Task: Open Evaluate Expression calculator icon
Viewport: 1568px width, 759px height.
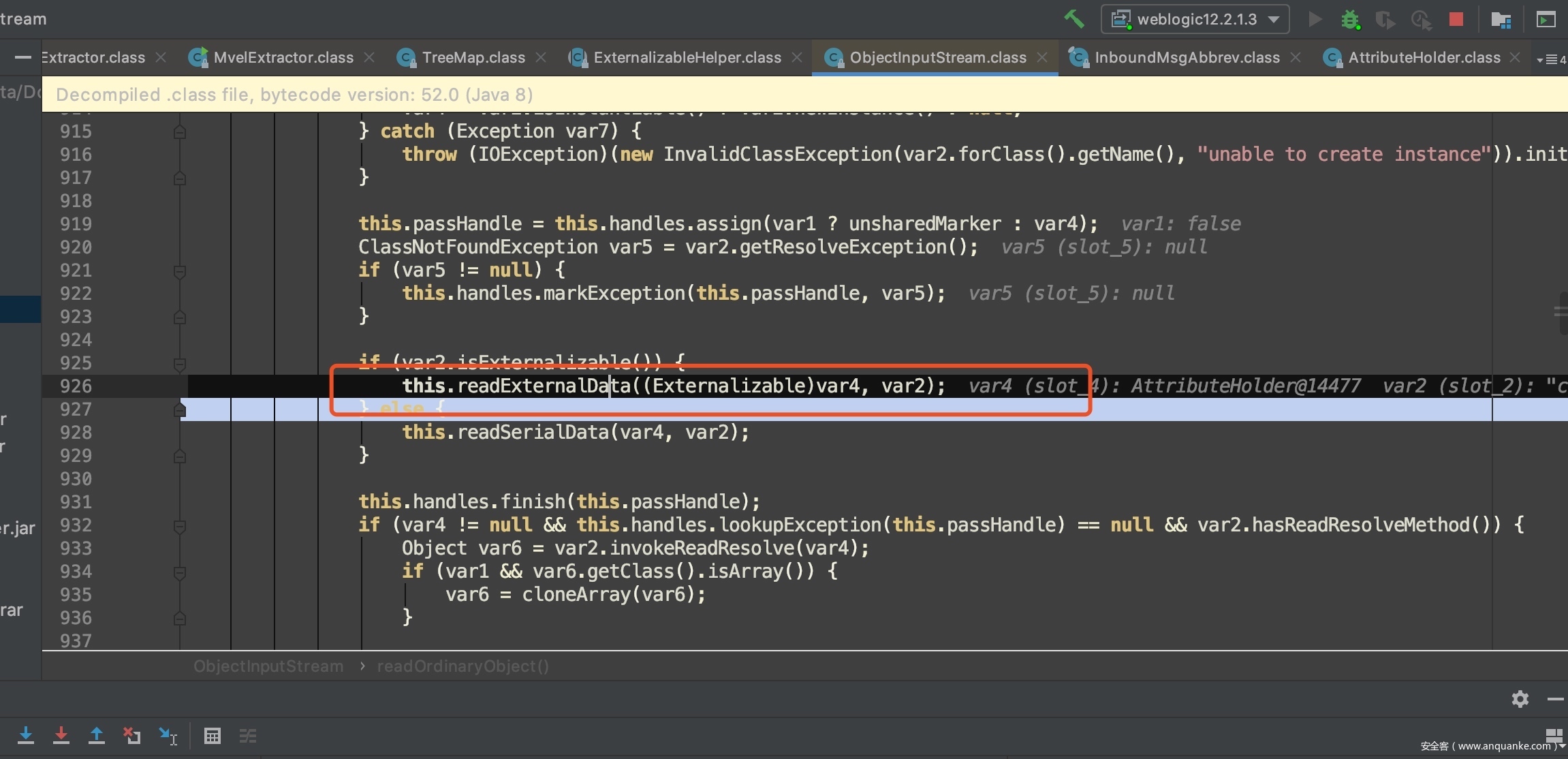Action: tap(213, 736)
